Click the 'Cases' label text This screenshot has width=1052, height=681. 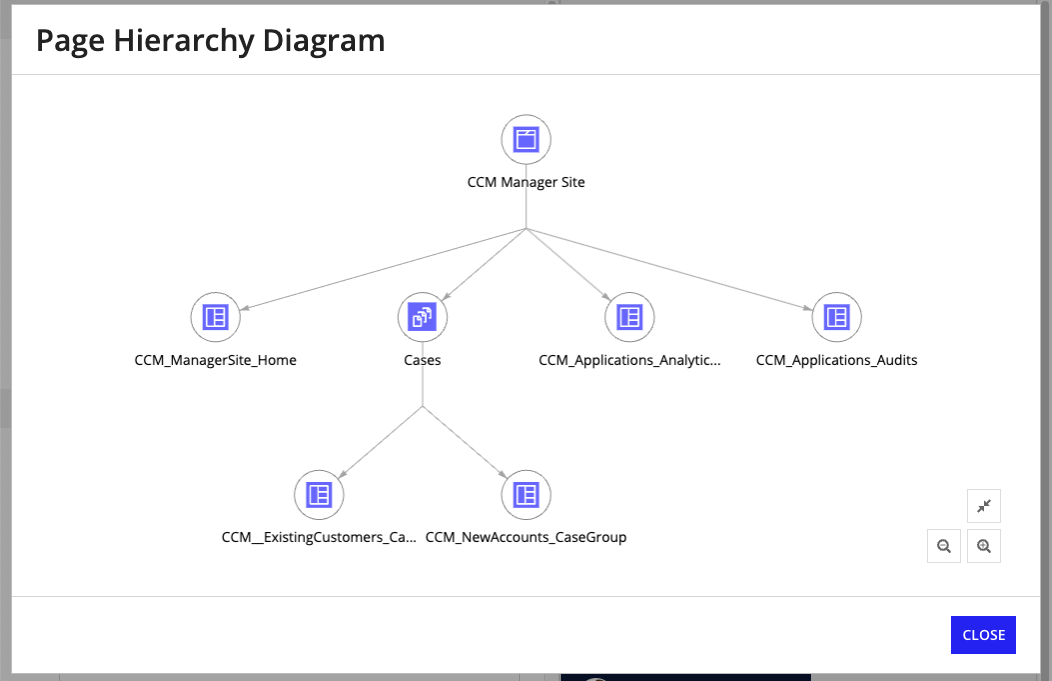tap(423, 360)
